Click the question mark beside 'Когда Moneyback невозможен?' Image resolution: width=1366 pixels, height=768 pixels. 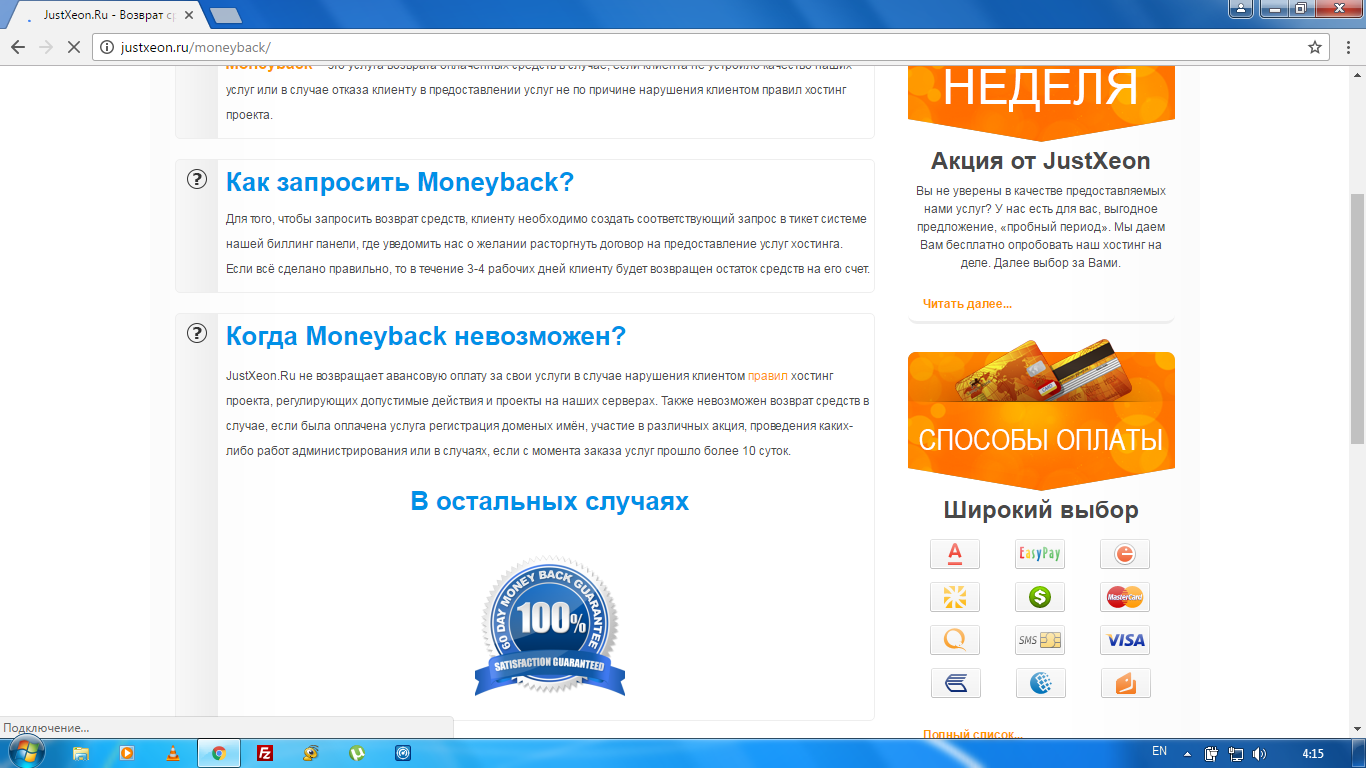(x=197, y=334)
